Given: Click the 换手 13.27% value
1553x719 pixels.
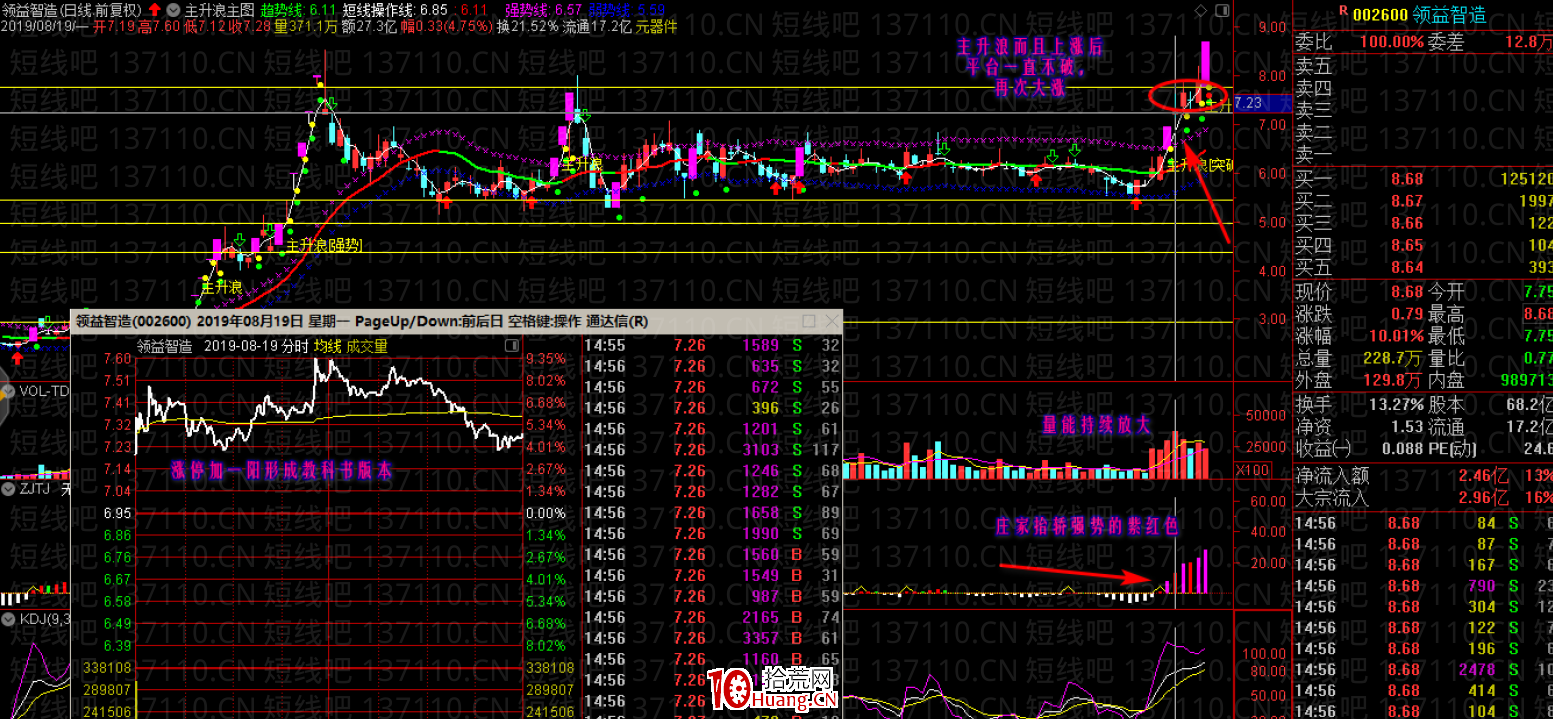Looking at the screenshot, I should tap(1394, 405).
